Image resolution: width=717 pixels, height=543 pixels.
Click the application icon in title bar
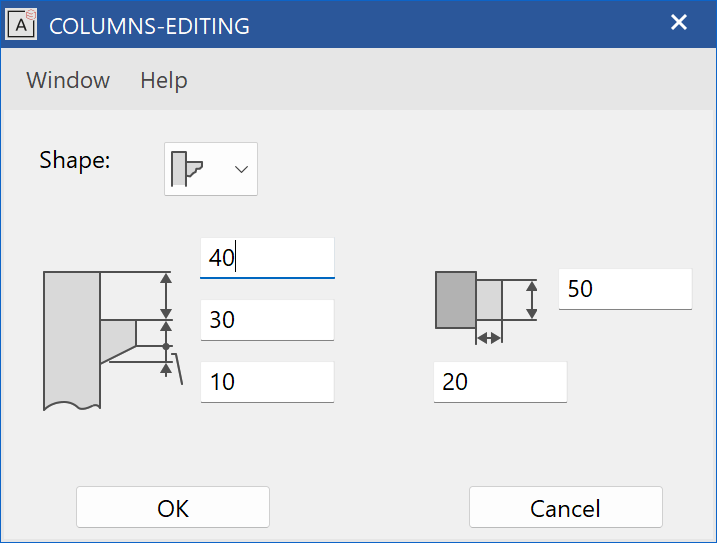click(x=22, y=25)
